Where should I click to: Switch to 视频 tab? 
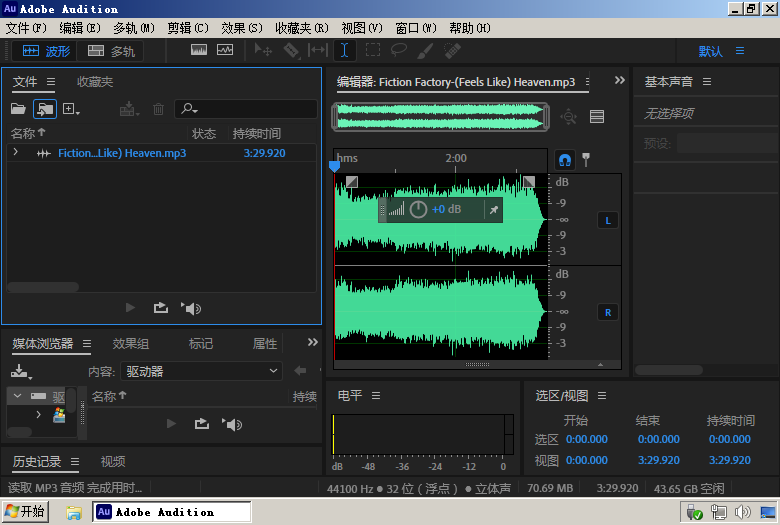point(113,461)
